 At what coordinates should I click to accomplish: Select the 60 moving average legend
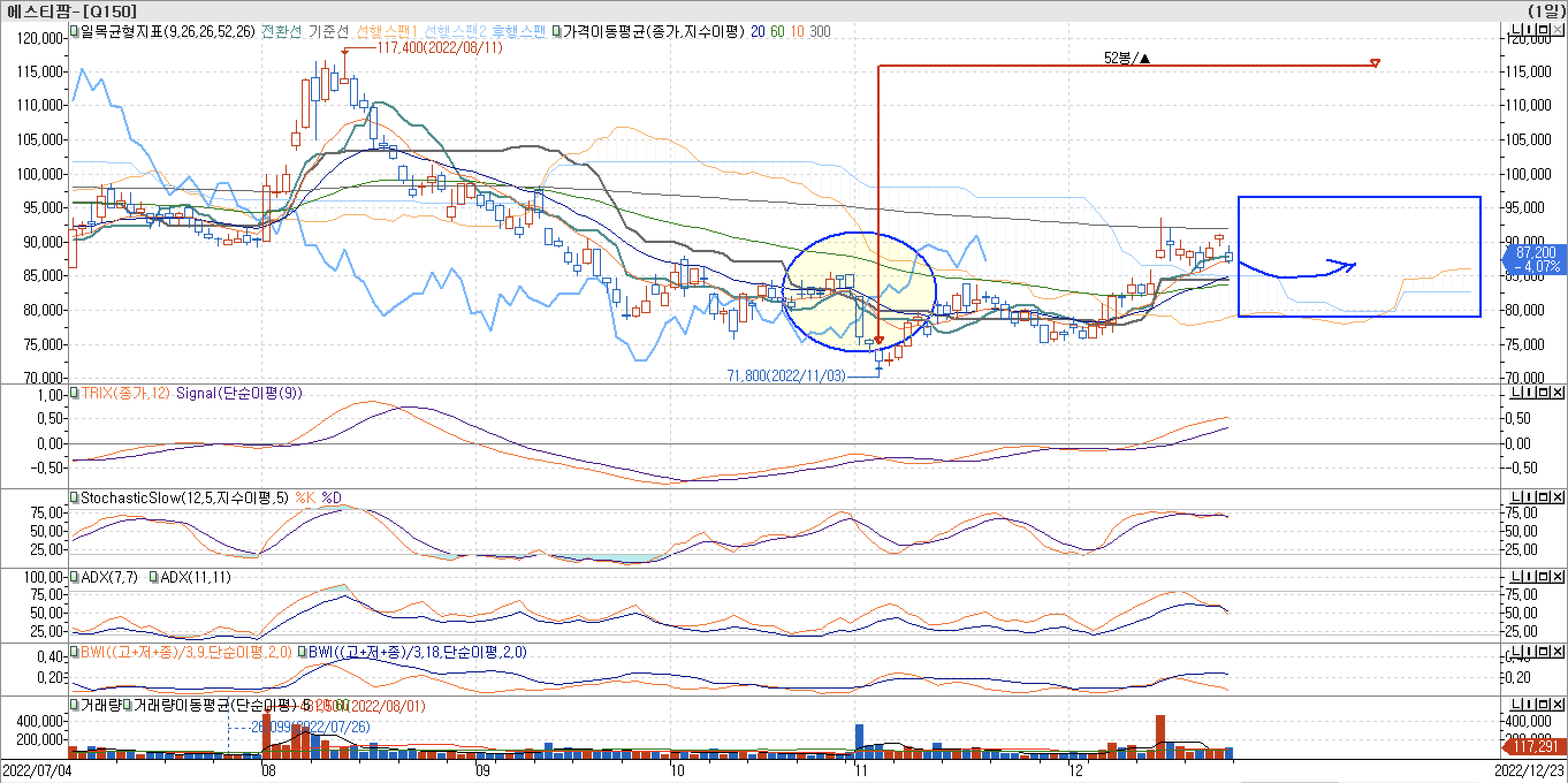coord(777,31)
